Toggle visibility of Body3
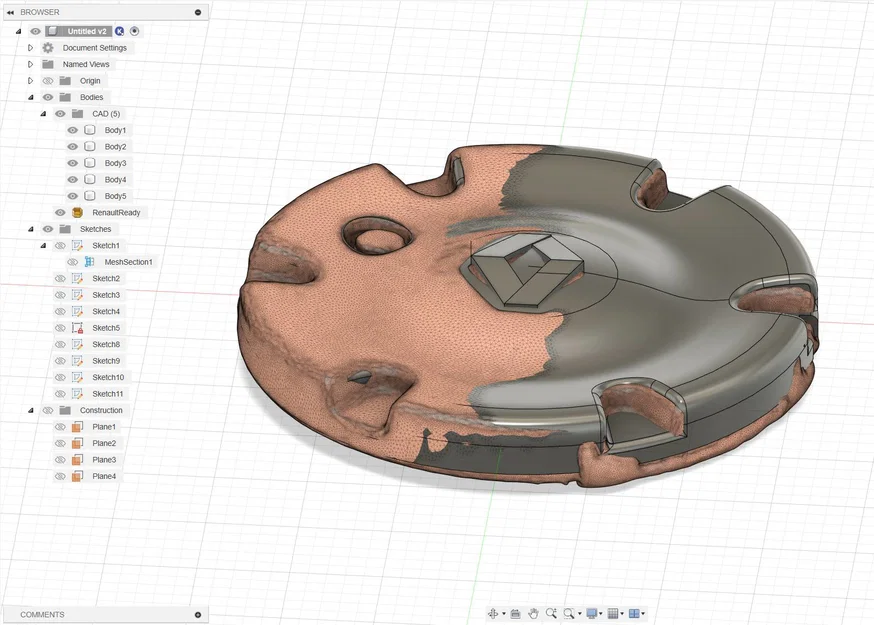This screenshot has width=874, height=625. (x=72, y=163)
